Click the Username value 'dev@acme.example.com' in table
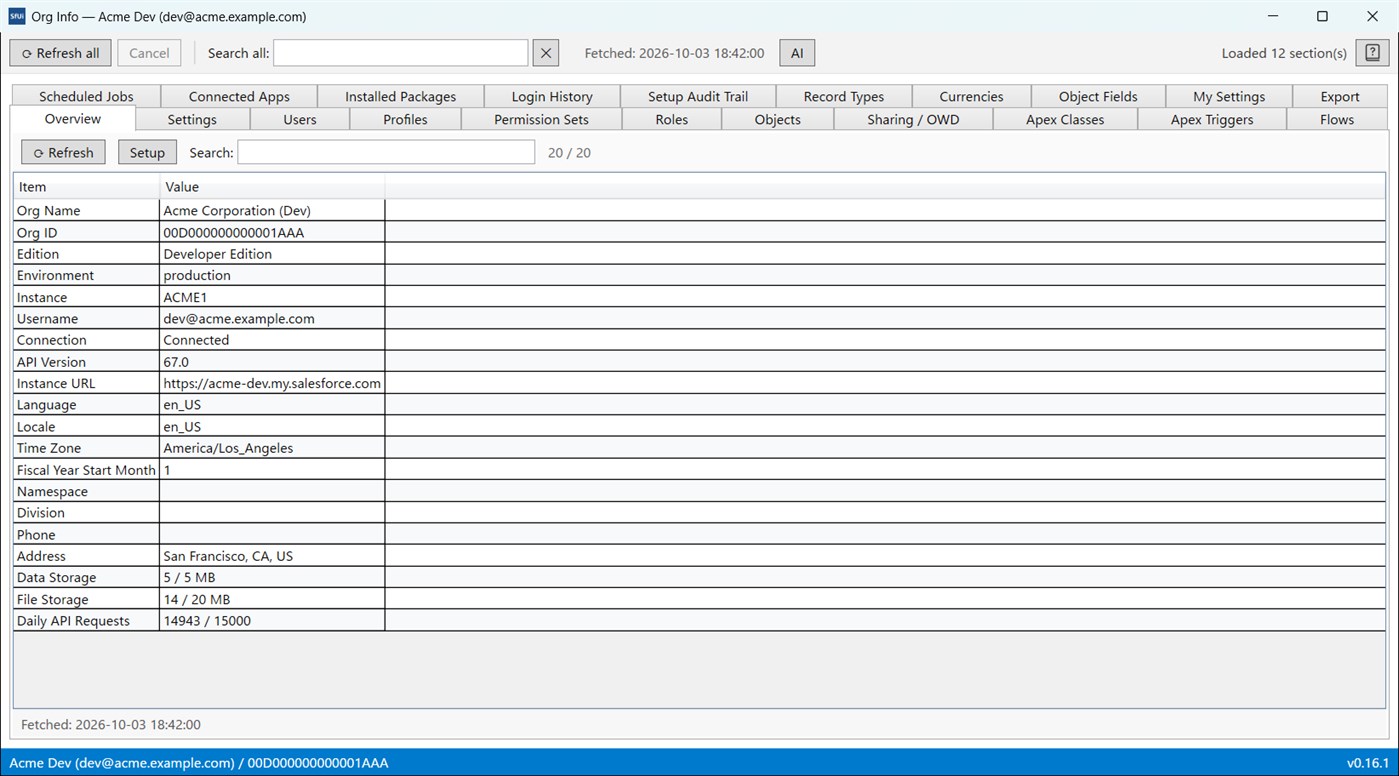Image resolution: width=1399 pixels, height=776 pixels. click(x=272, y=318)
